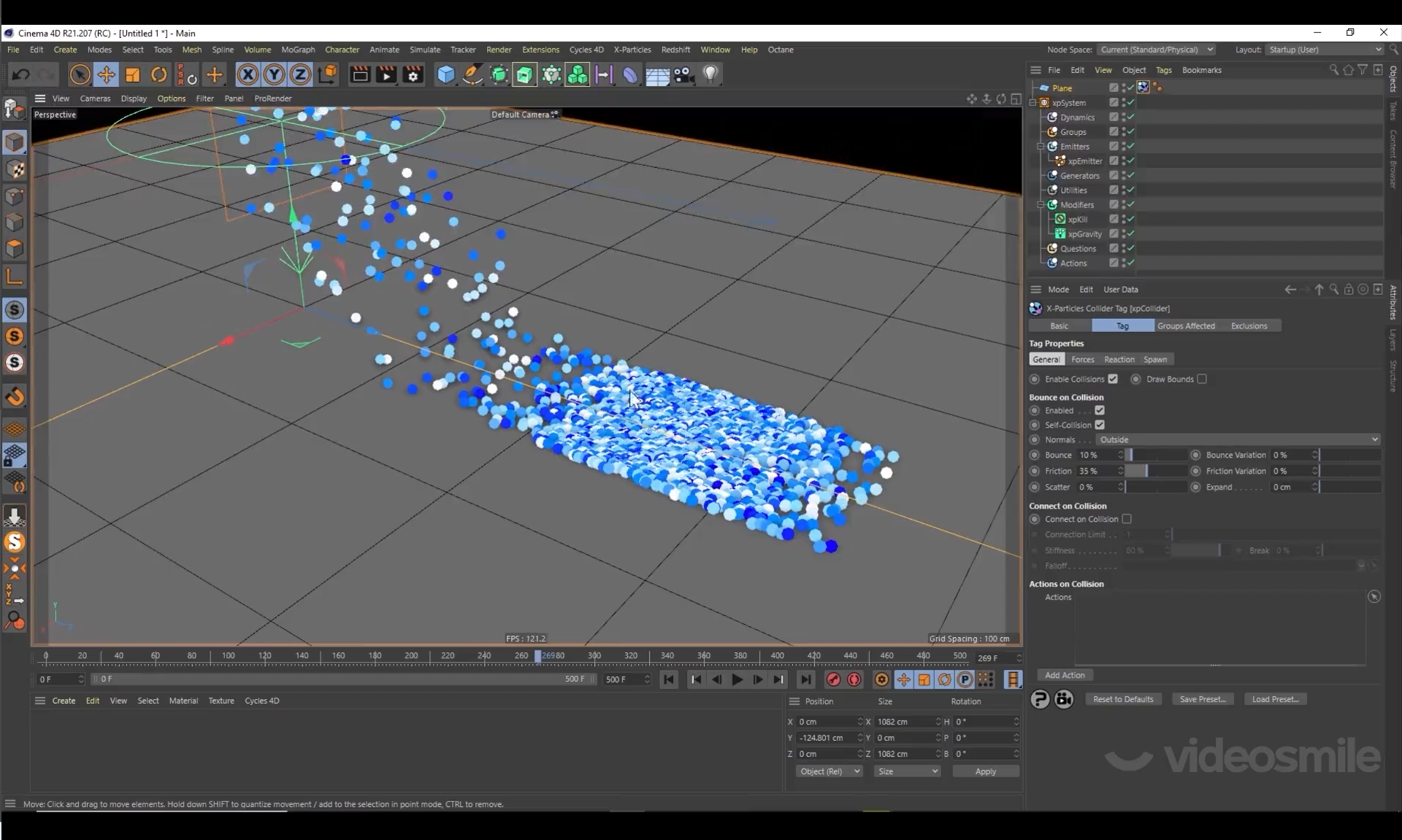Select the Move tool in toolbar

(x=106, y=74)
